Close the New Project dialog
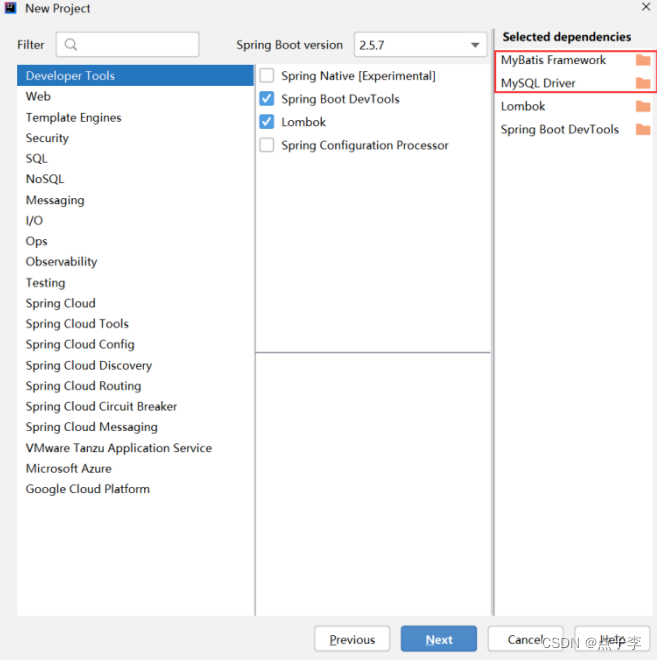 [x=646, y=7]
